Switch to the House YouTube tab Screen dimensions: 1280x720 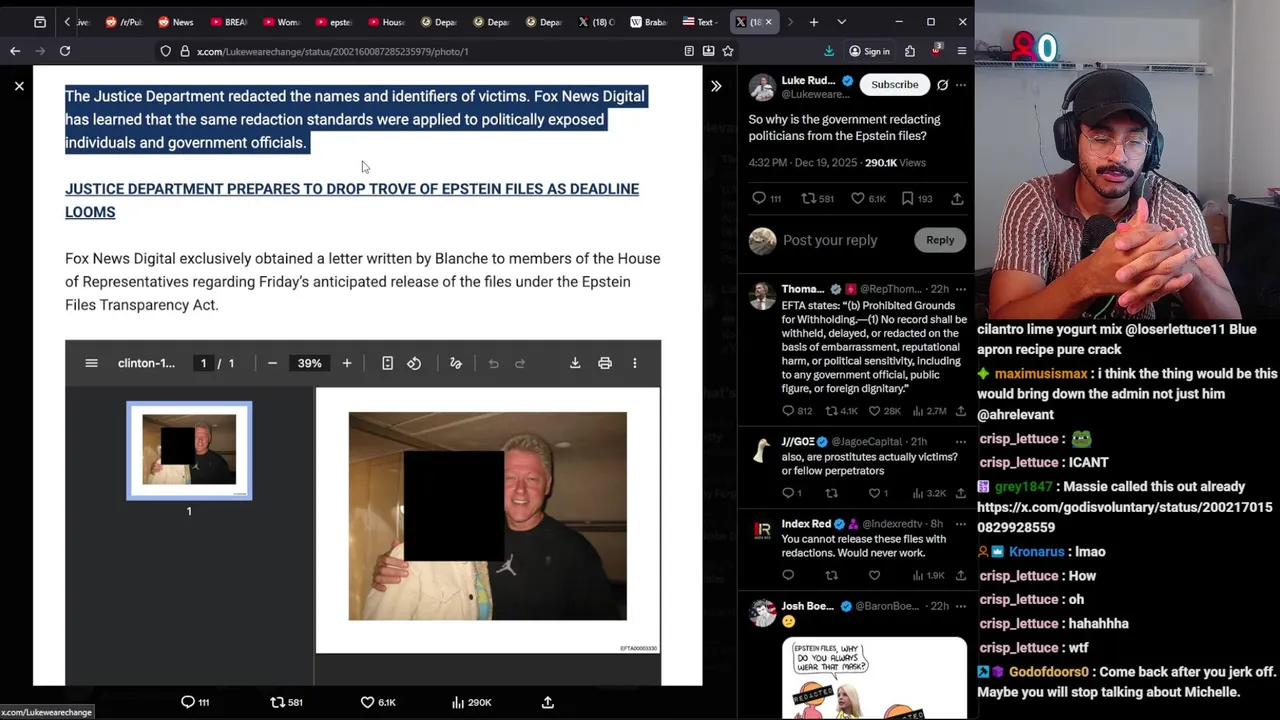pos(386,22)
